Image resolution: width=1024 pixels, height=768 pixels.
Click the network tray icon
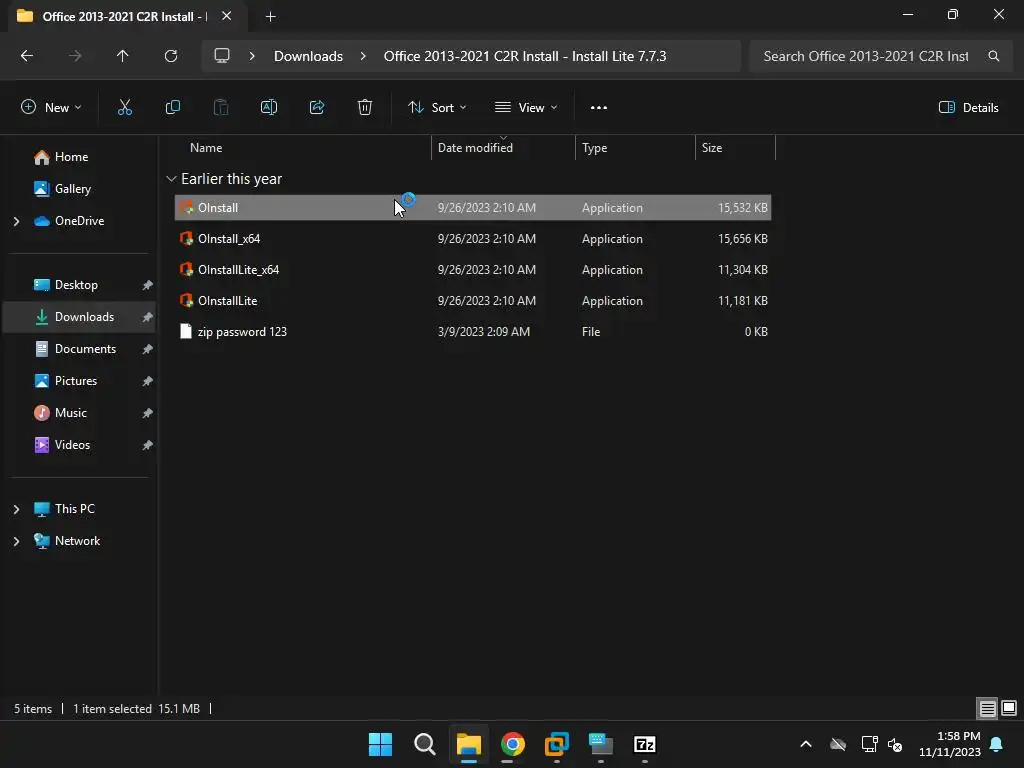pyautogui.click(x=869, y=744)
